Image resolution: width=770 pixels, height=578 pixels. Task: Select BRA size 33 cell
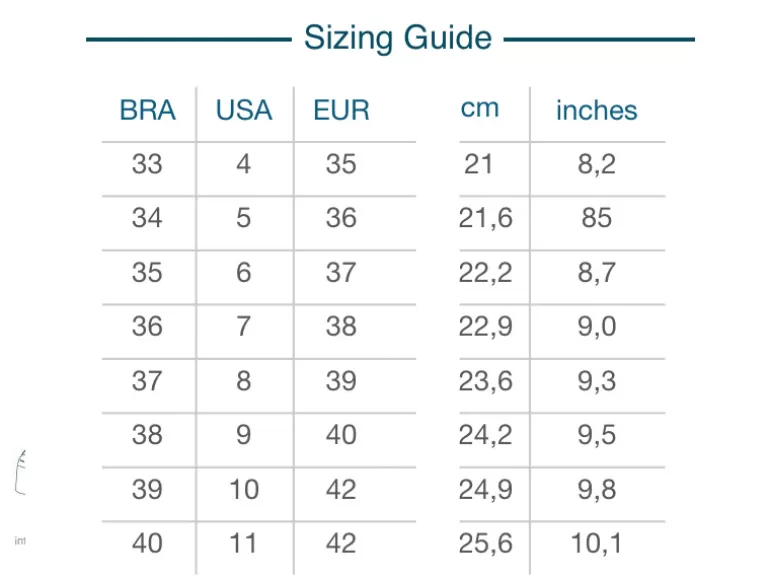click(147, 164)
